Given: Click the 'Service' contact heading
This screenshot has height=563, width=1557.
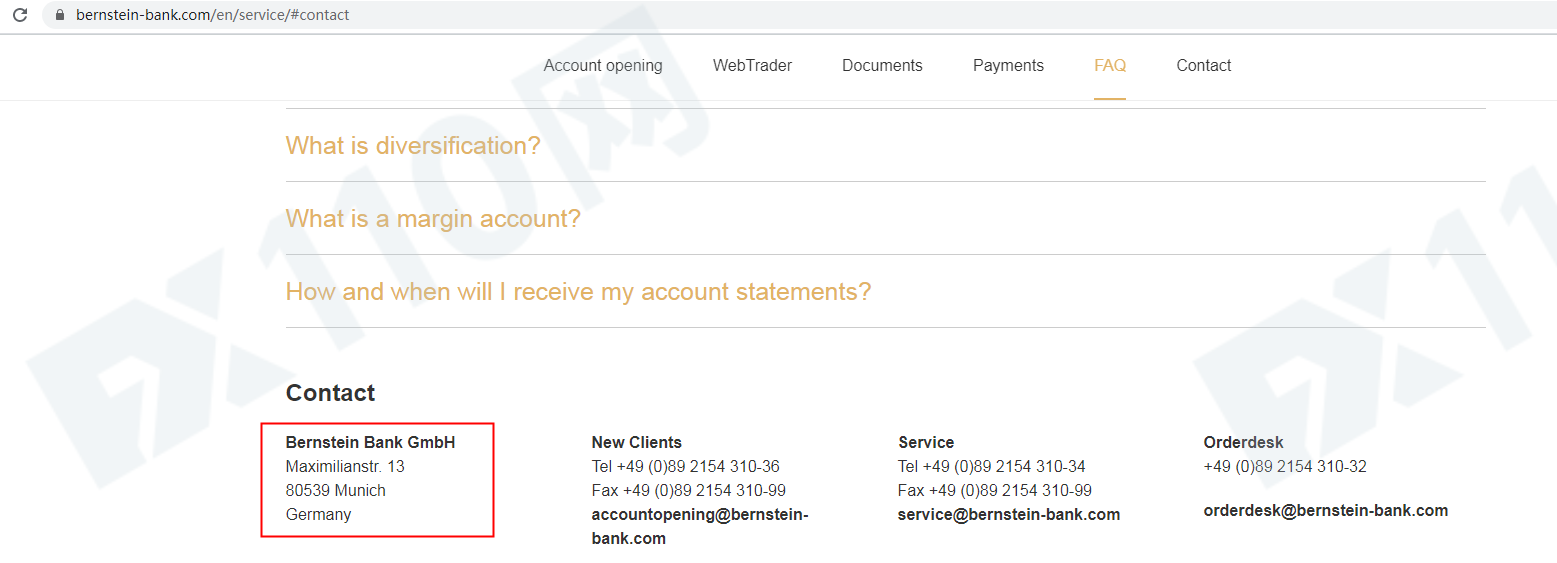Looking at the screenshot, I should [926, 442].
